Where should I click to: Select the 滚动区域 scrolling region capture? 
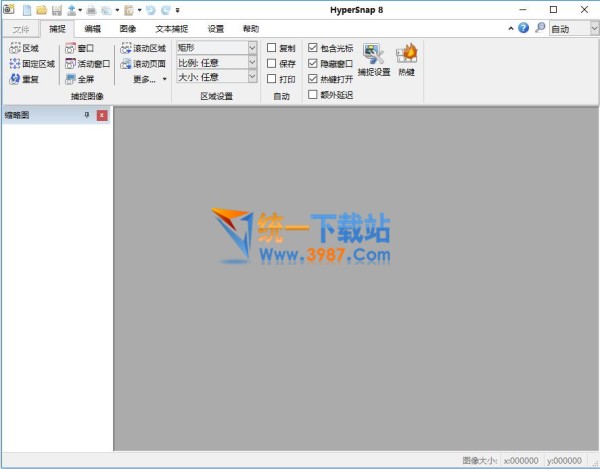[x=143, y=48]
